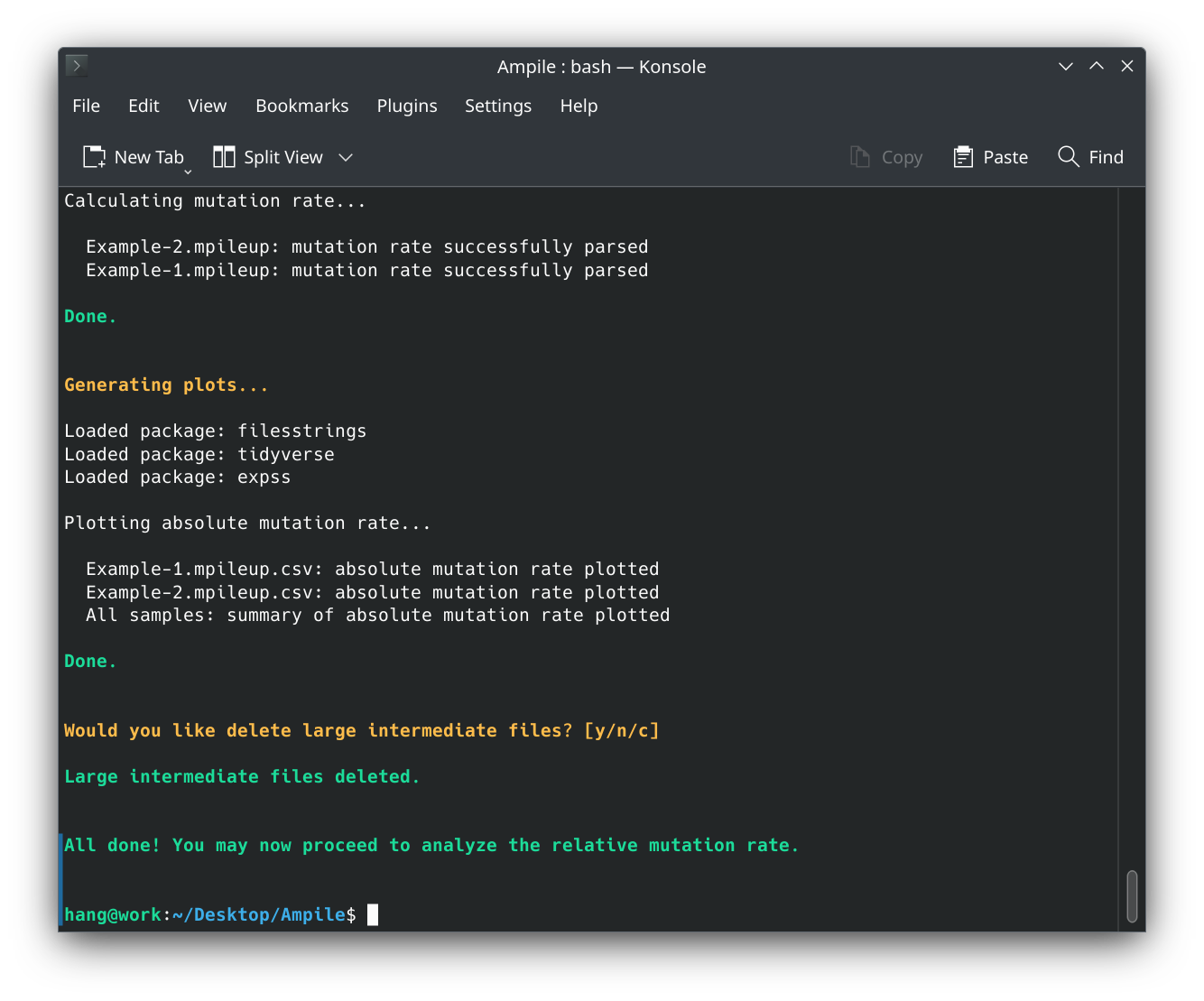
Task: Click the Paste label
Action: [1005, 157]
